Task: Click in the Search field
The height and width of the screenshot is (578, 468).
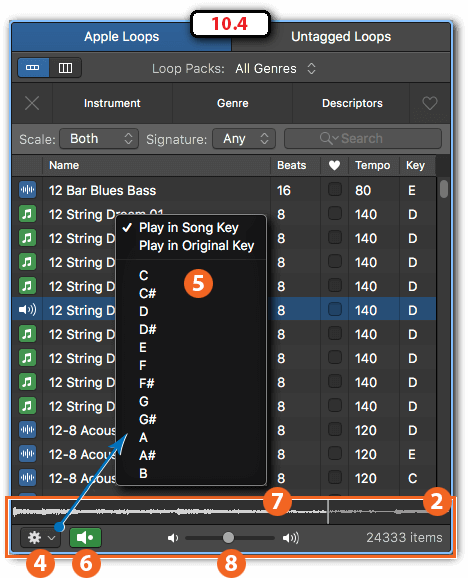Action: (x=363, y=139)
